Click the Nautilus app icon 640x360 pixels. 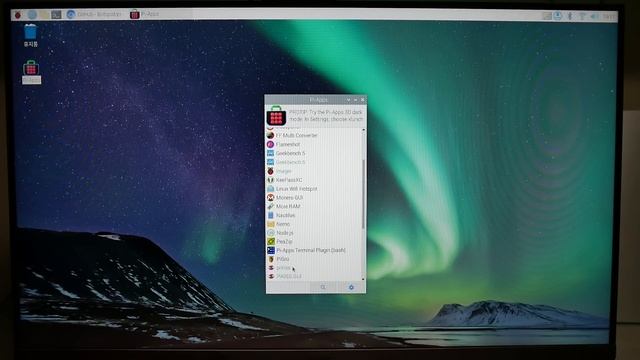pos(270,215)
